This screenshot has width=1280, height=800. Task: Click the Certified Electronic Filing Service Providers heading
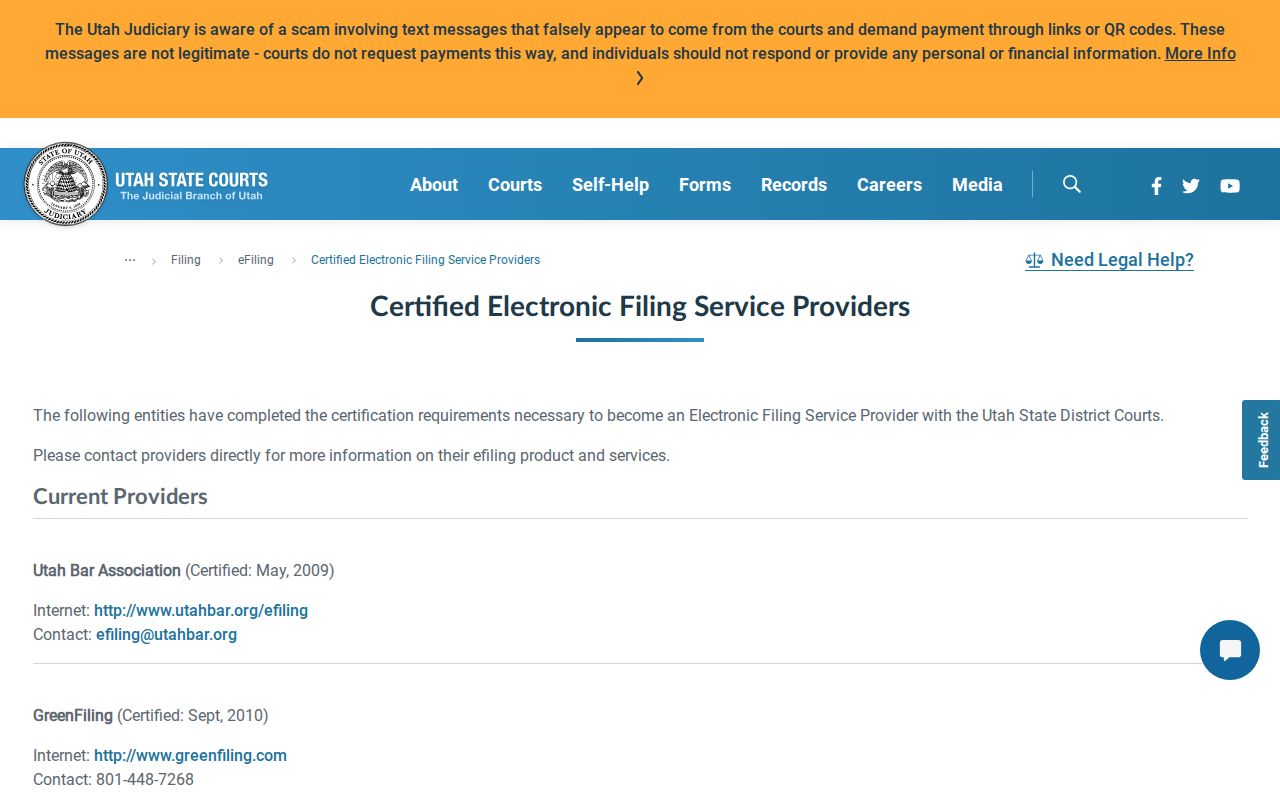[x=640, y=306]
